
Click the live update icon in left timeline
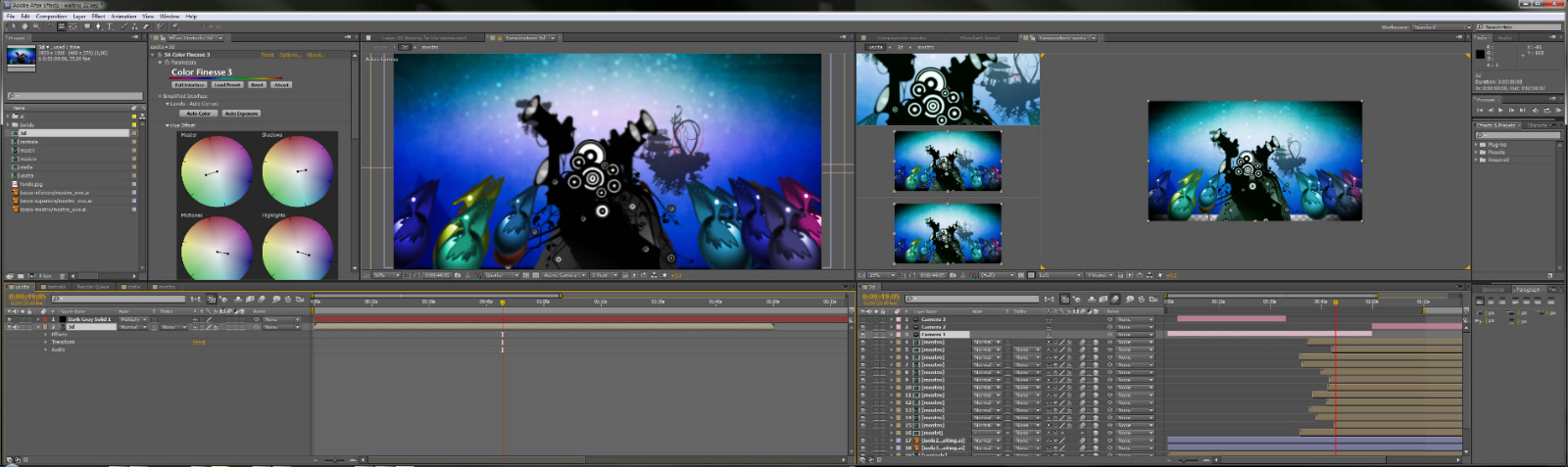click(x=211, y=299)
